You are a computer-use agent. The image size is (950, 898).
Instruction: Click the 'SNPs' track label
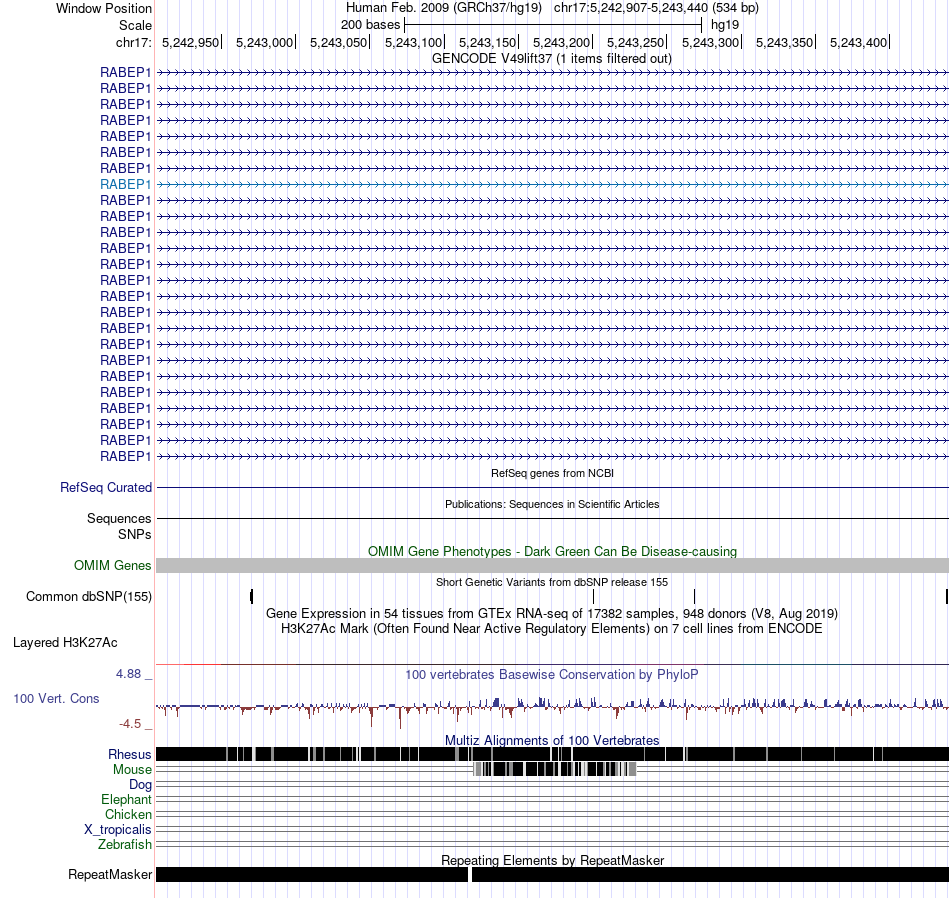135,534
